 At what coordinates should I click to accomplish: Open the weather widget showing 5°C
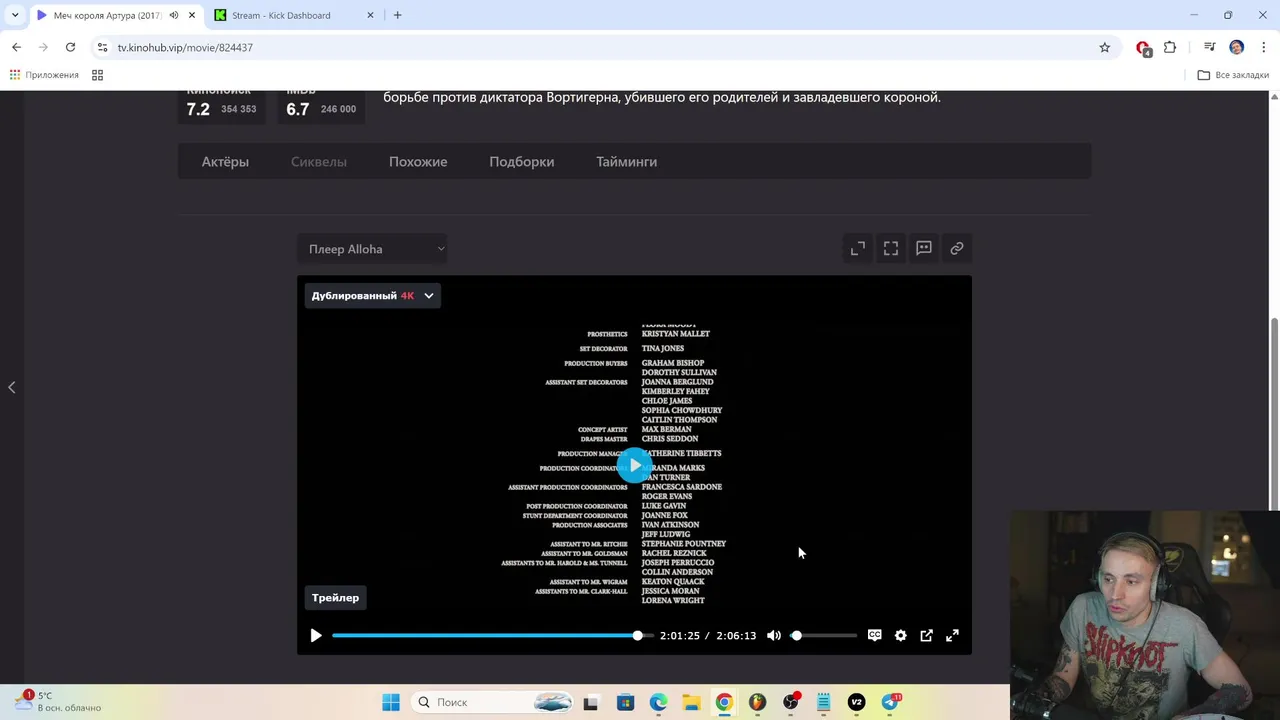(58, 701)
